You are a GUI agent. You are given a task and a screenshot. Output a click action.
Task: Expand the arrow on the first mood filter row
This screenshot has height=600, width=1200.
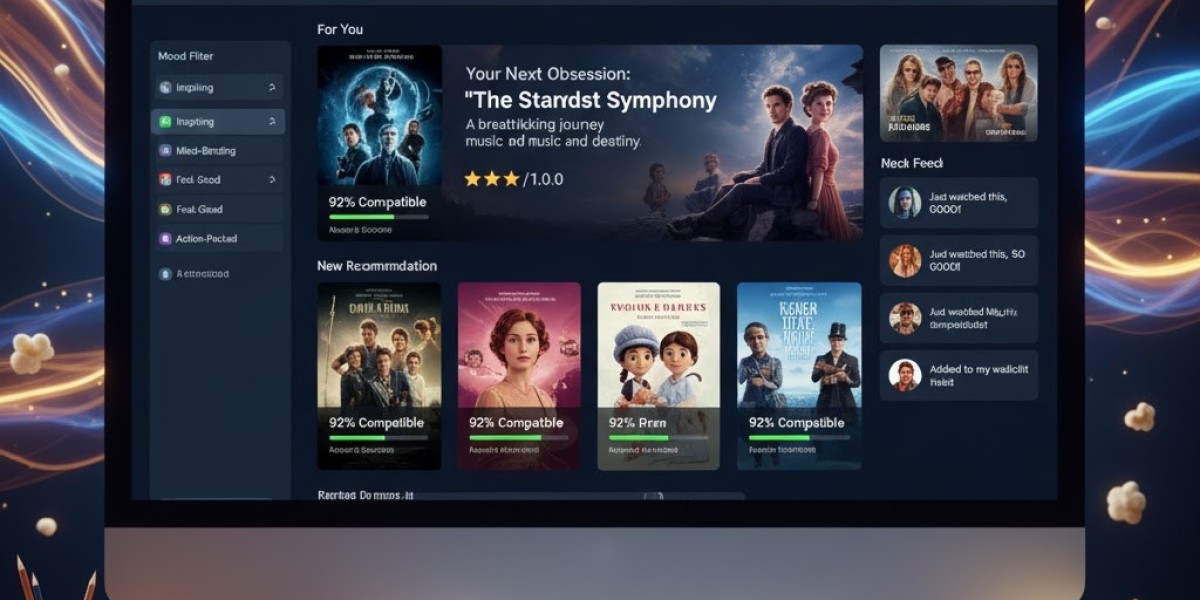click(272, 88)
